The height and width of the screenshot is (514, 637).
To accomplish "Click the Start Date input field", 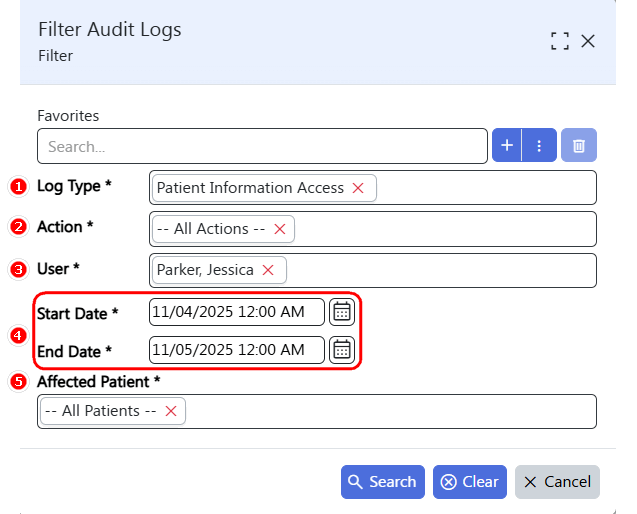I will pyautogui.click(x=237, y=312).
